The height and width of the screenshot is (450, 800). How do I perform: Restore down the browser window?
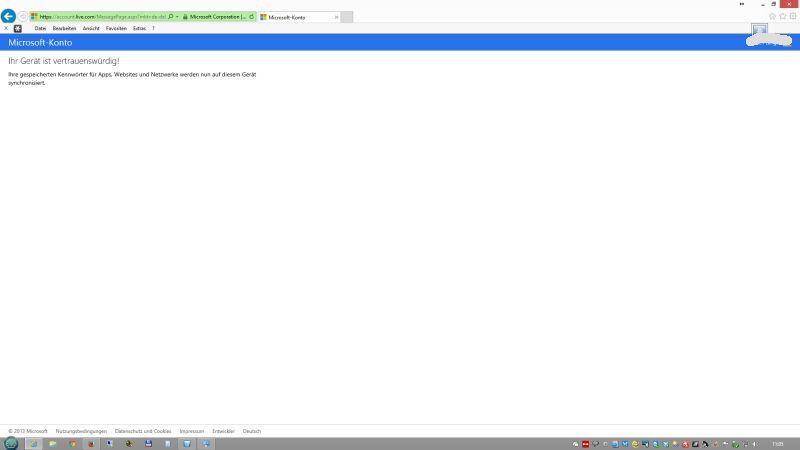[x=774, y=4]
